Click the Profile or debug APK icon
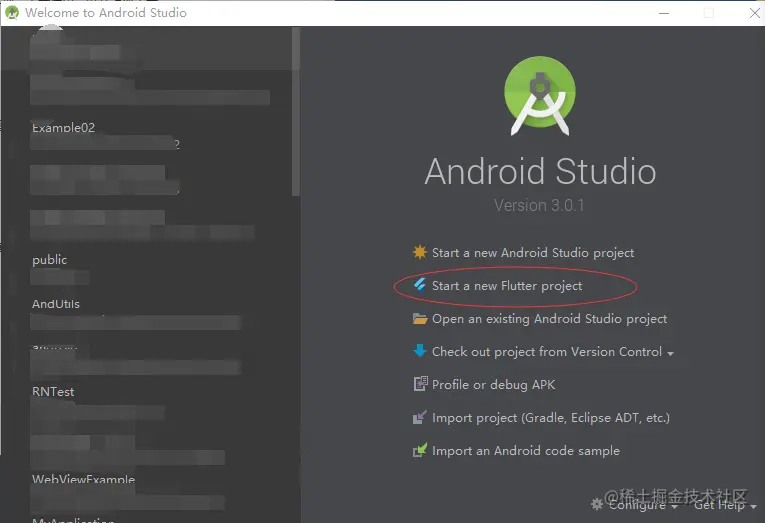765x523 pixels. (421, 384)
